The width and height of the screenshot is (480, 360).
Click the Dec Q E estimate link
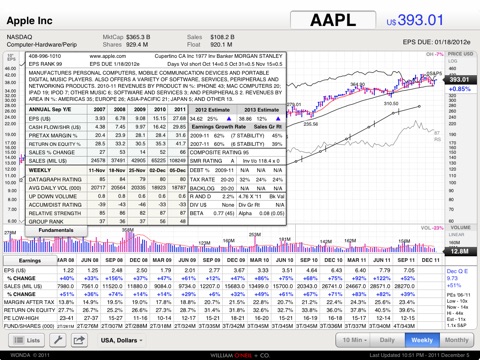click(457, 271)
